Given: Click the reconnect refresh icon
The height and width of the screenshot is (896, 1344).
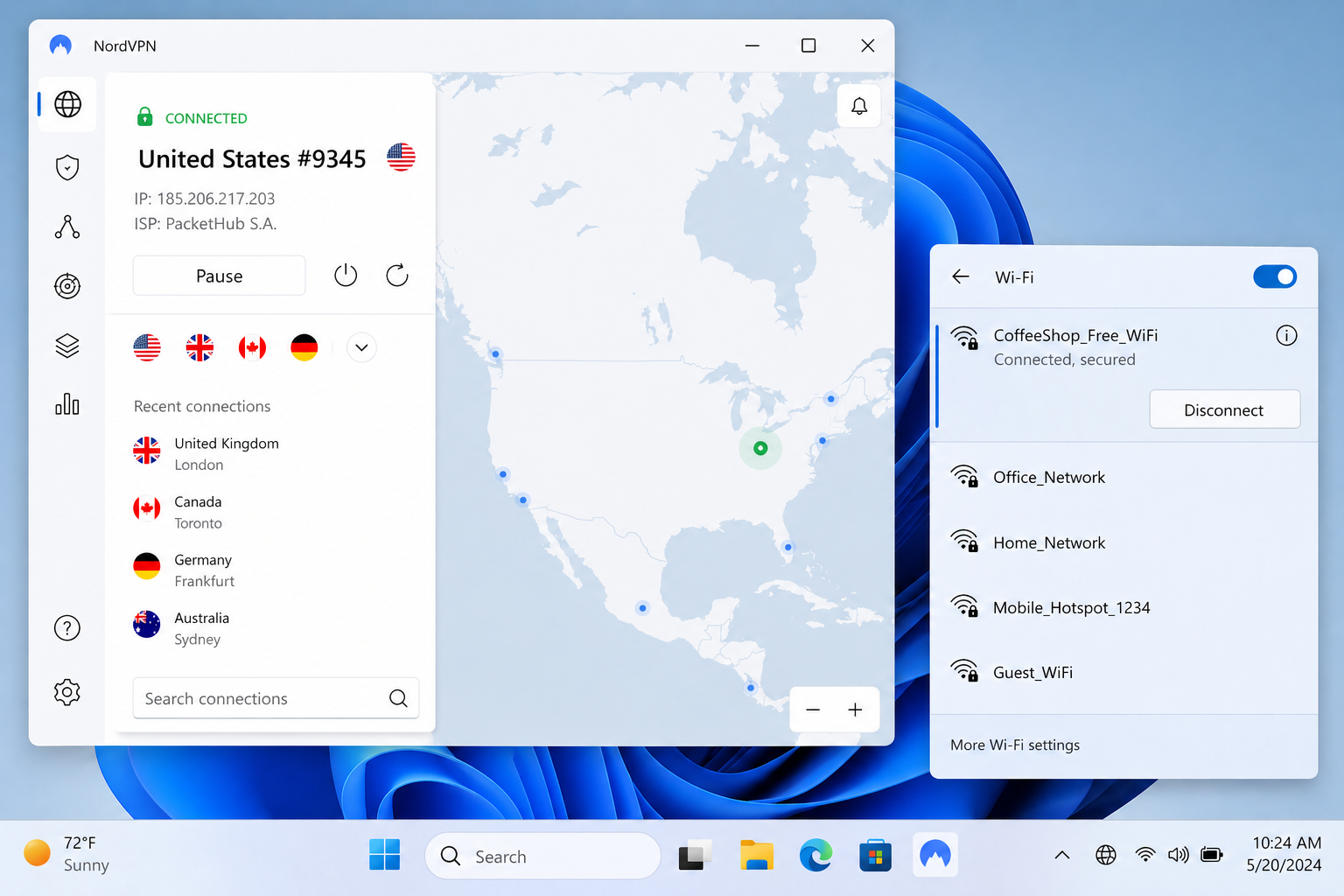Looking at the screenshot, I should (x=397, y=276).
